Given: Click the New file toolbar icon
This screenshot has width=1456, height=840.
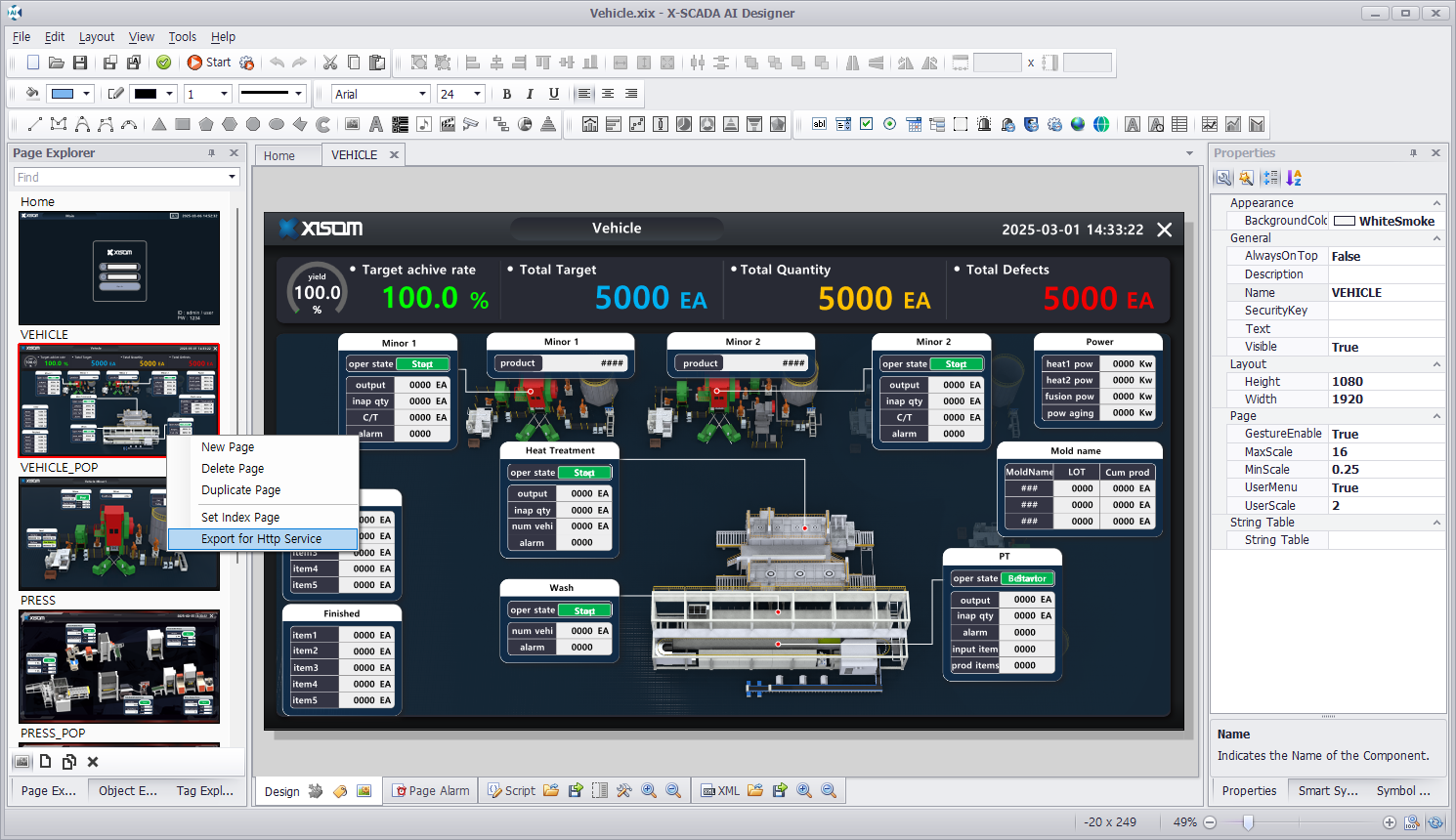Looking at the screenshot, I should tap(33, 63).
